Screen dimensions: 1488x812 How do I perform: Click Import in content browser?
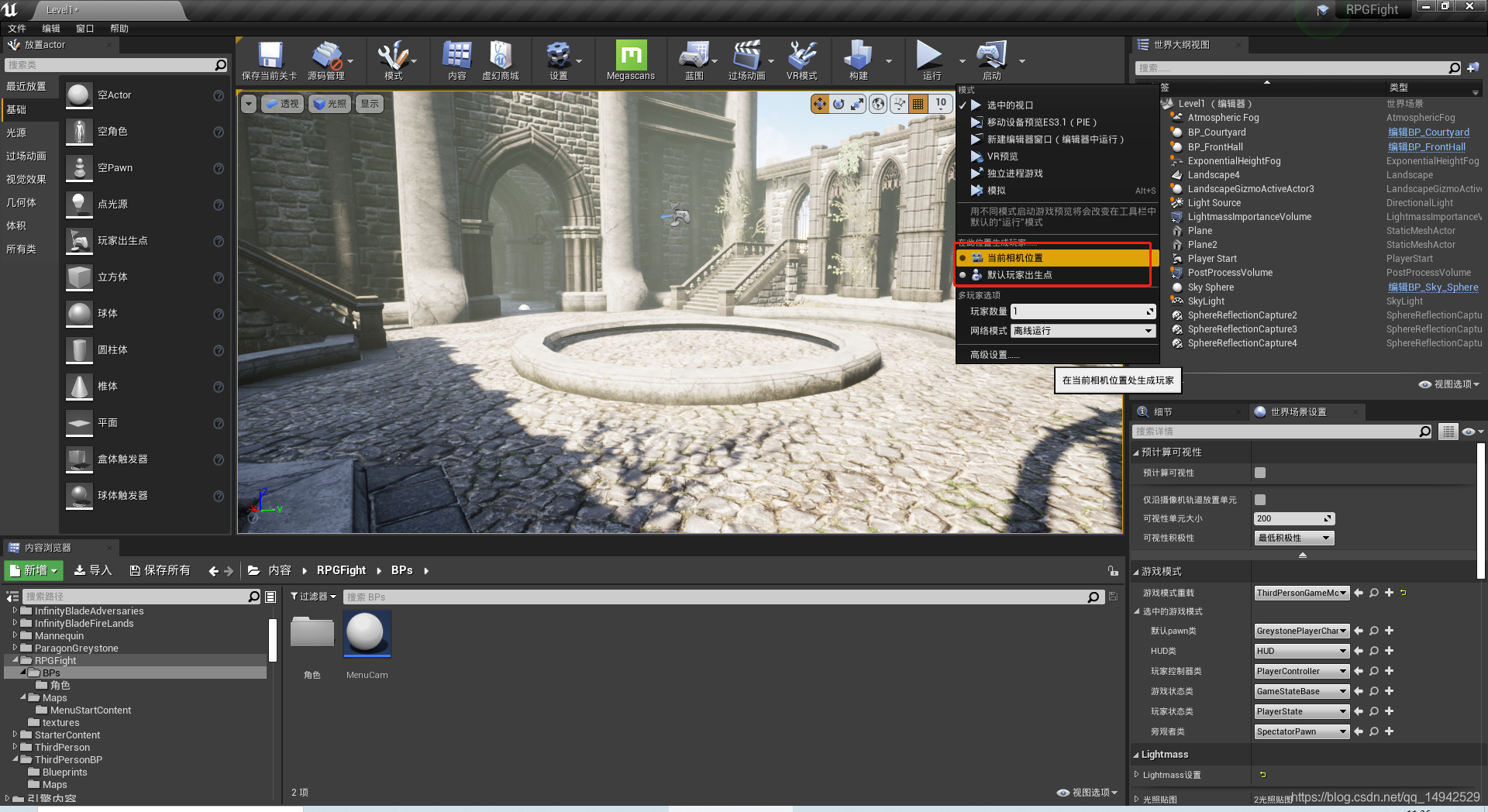(92, 570)
